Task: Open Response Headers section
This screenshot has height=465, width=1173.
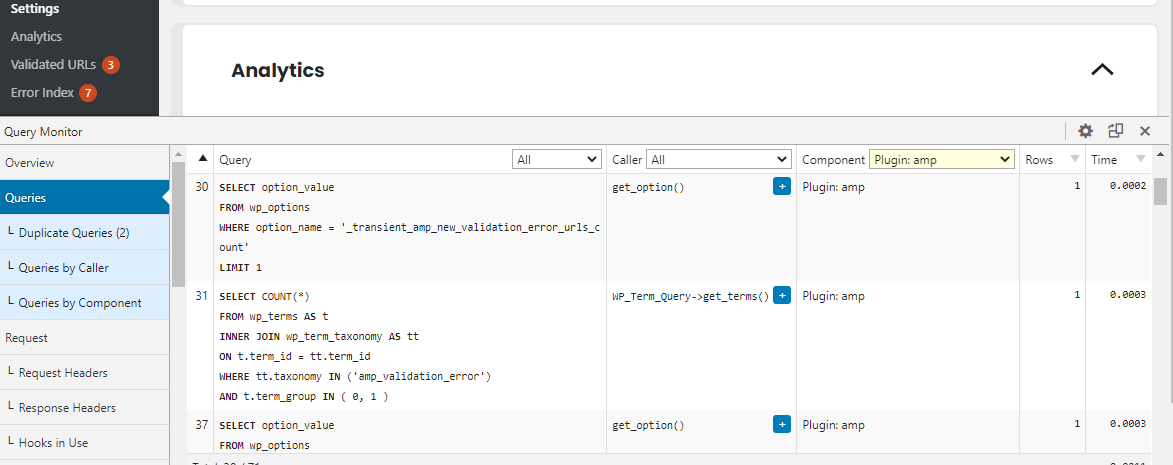Action: click(x=85, y=407)
